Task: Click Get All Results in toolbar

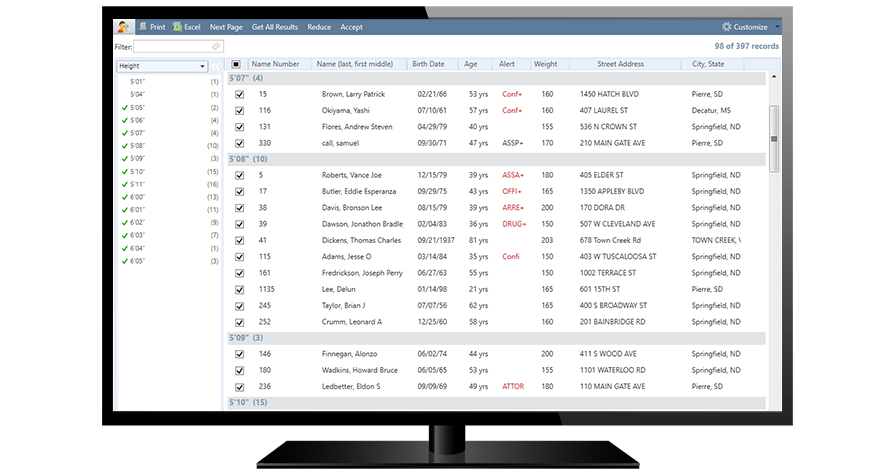Action: (275, 27)
